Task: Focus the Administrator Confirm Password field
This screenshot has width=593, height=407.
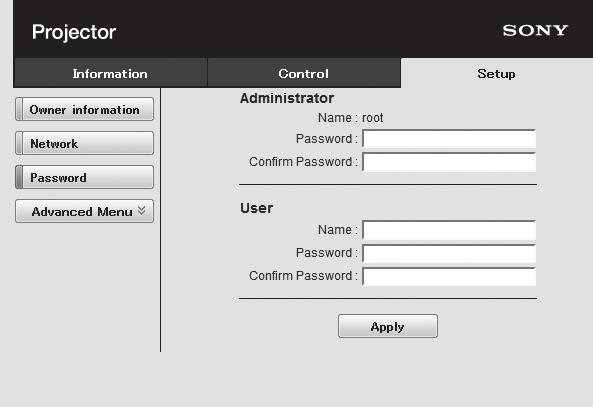Action: 449,162
